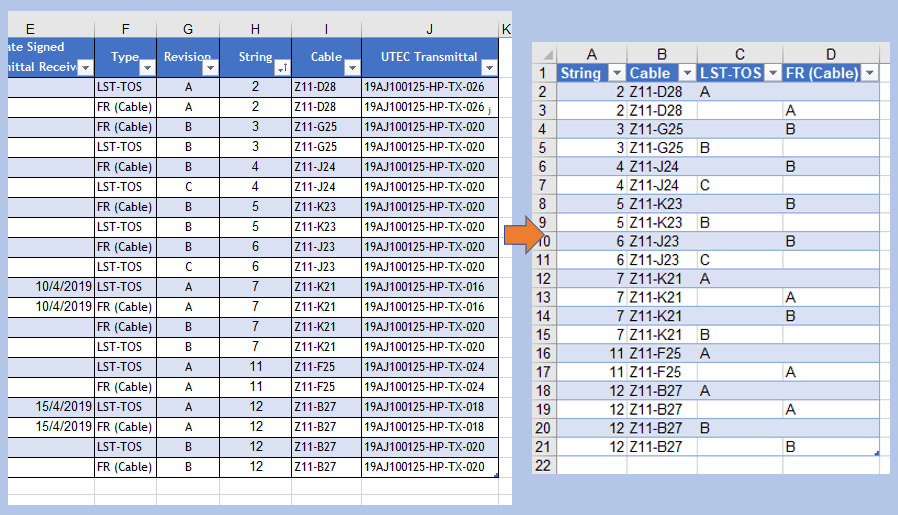Viewport: 898px width, 515px height.
Task: Click String header cell in right table
Action: coord(592,73)
